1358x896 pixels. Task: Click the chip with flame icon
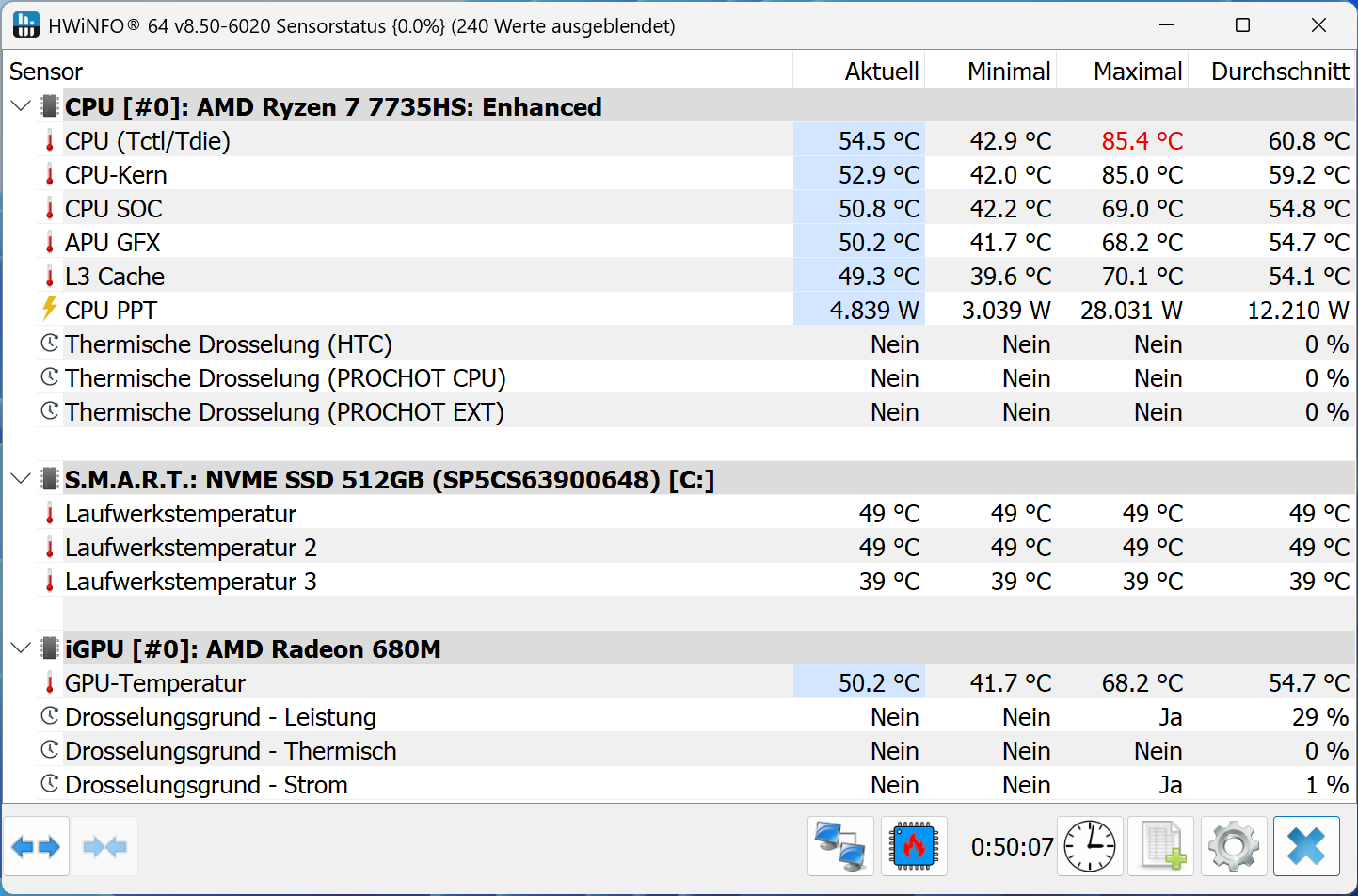(x=914, y=847)
